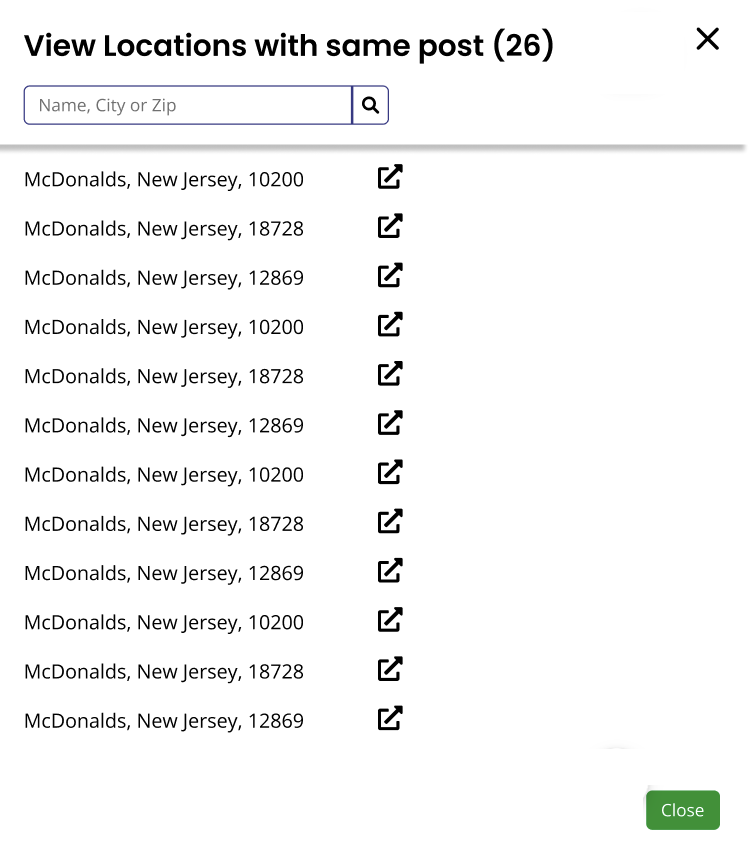Click the View Locations with same post title
This screenshot has width=749, height=851.
point(290,46)
